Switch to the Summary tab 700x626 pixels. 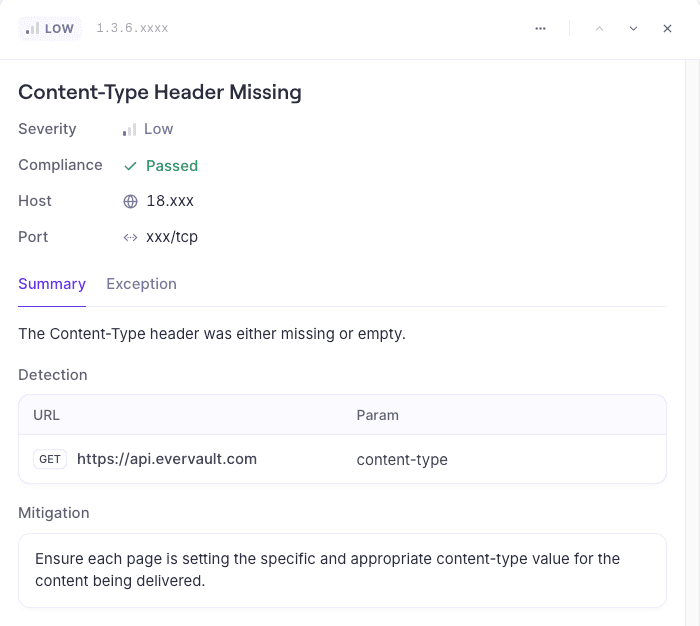tap(52, 284)
